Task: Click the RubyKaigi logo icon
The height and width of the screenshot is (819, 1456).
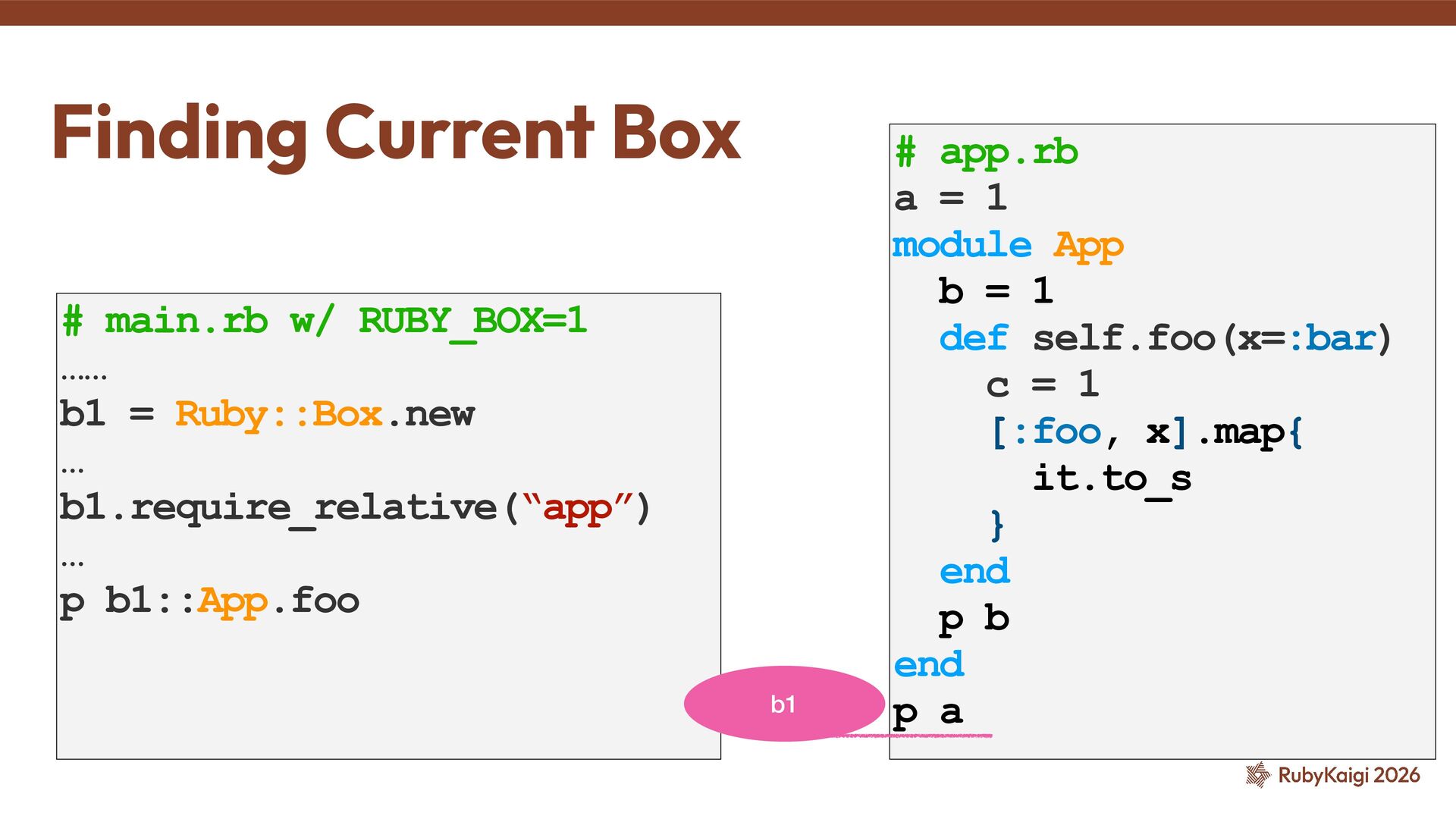Action: [x=1257, y=774]
